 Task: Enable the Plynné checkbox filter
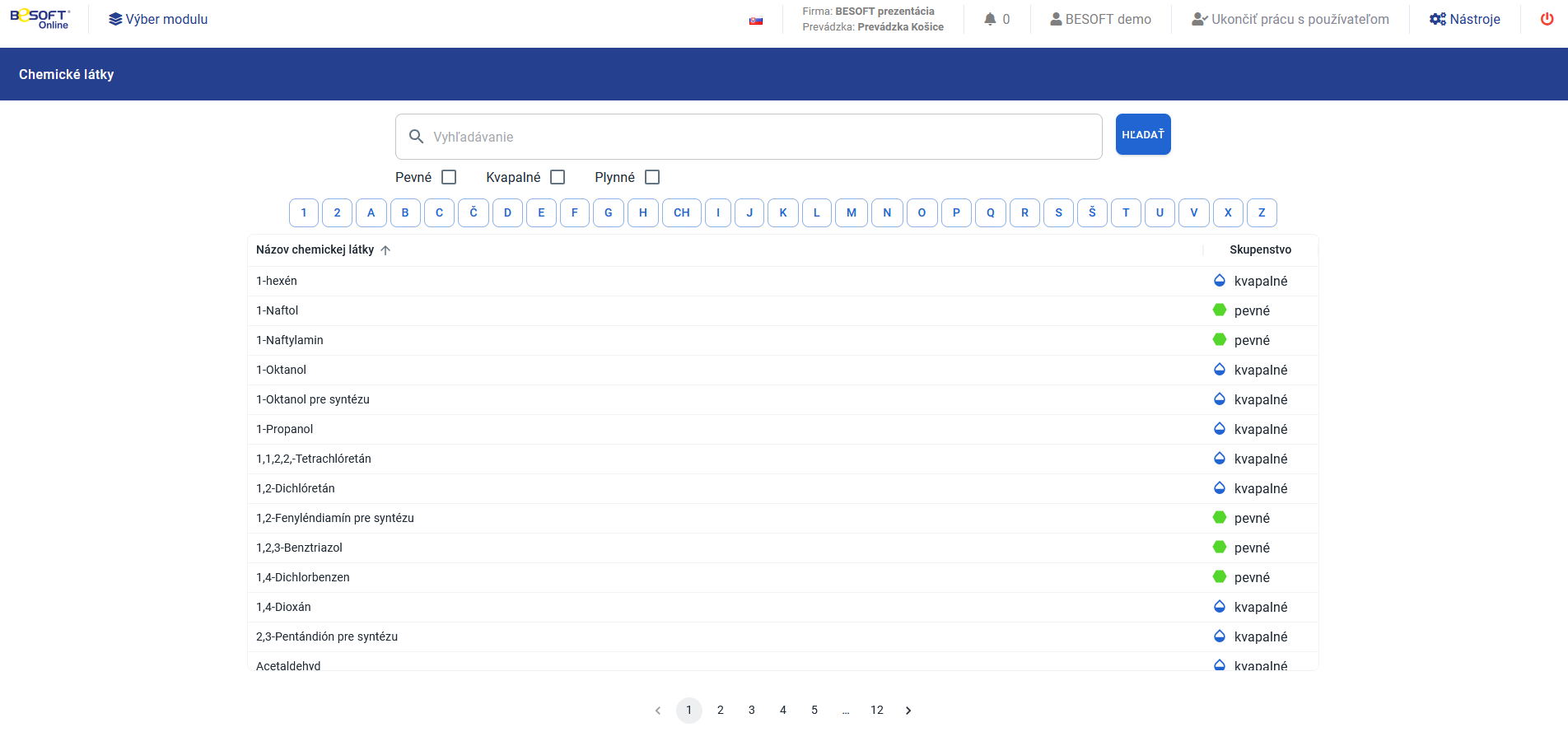[x=652, y=177]
